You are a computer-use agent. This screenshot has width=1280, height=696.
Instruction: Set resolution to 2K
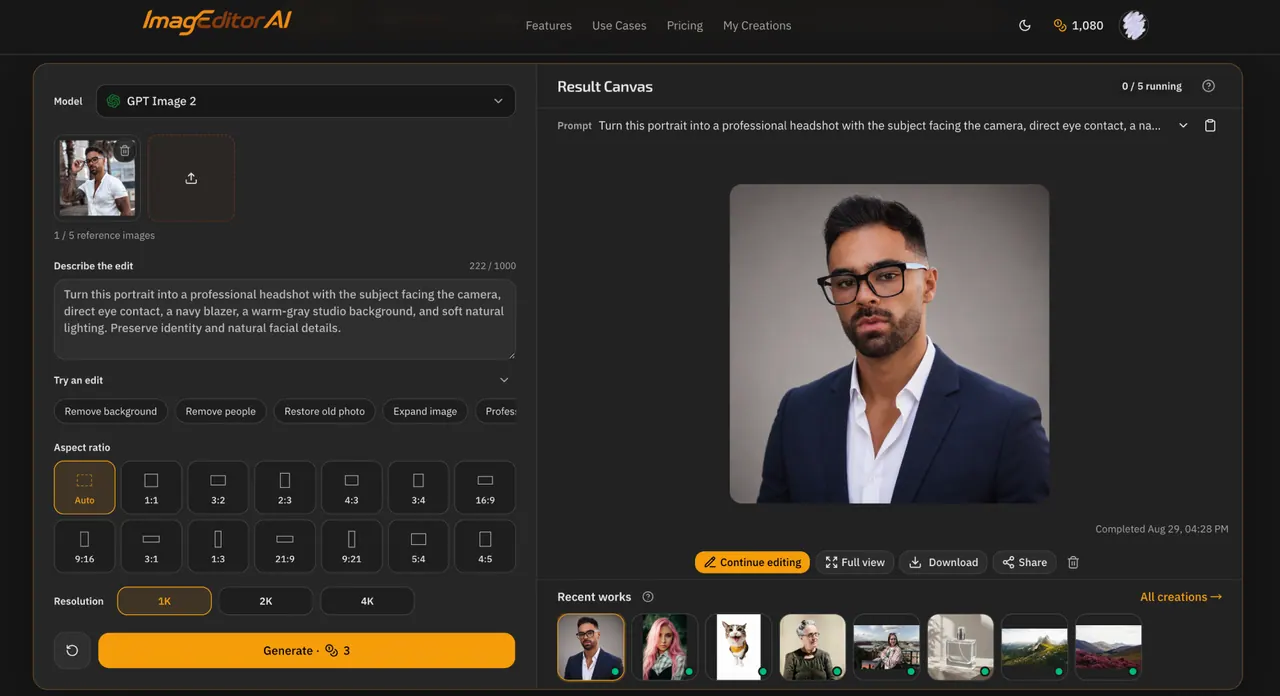(266, 601)
